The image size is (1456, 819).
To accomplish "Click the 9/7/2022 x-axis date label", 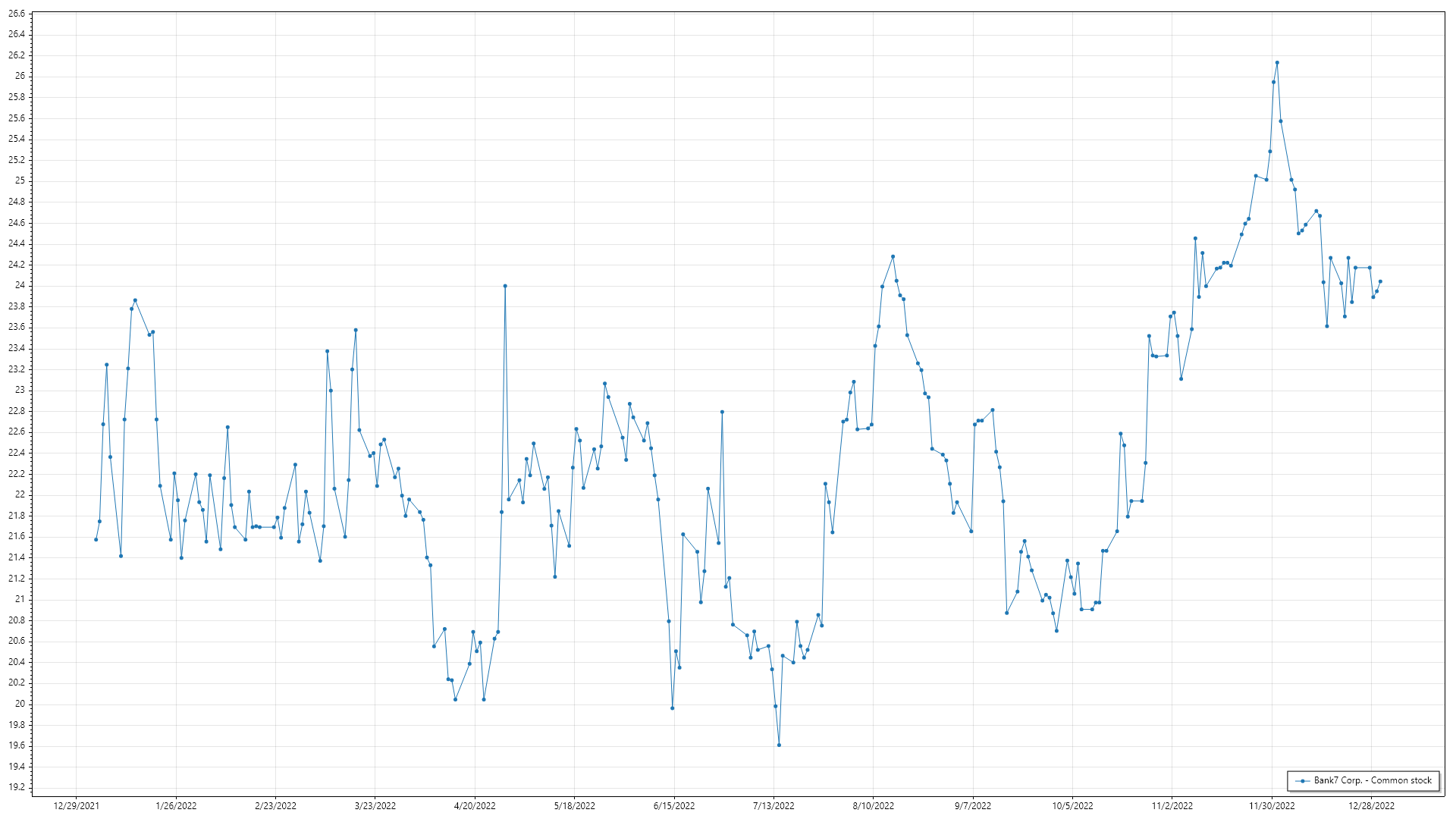I will coord(973,805).
